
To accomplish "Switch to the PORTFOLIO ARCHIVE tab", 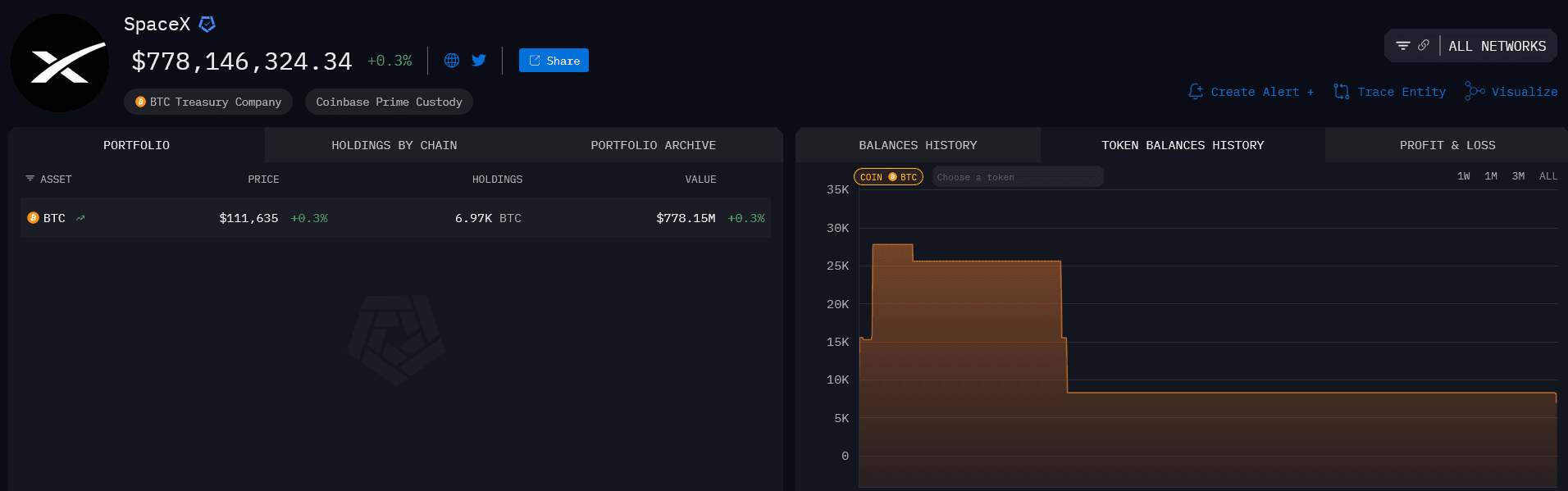I will pos(653,145).
